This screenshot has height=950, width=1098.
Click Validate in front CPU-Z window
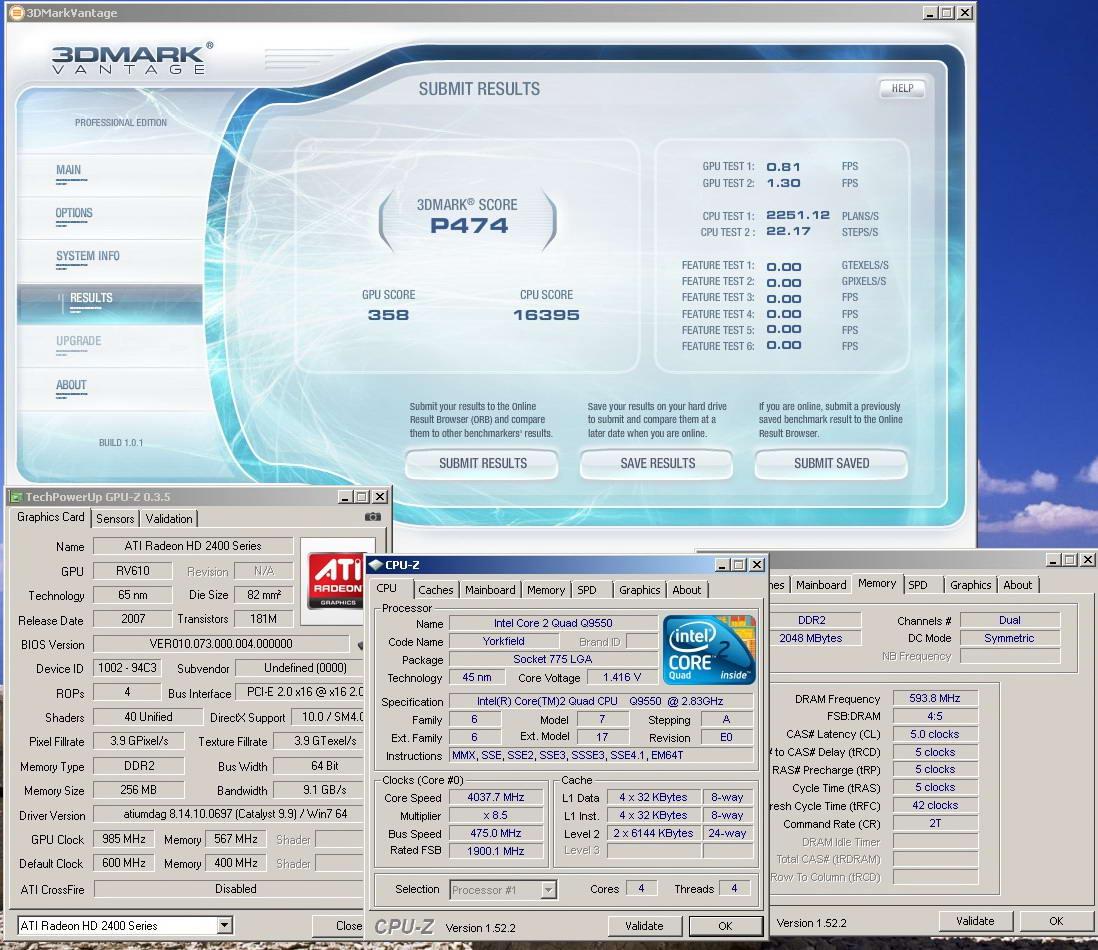644,925
